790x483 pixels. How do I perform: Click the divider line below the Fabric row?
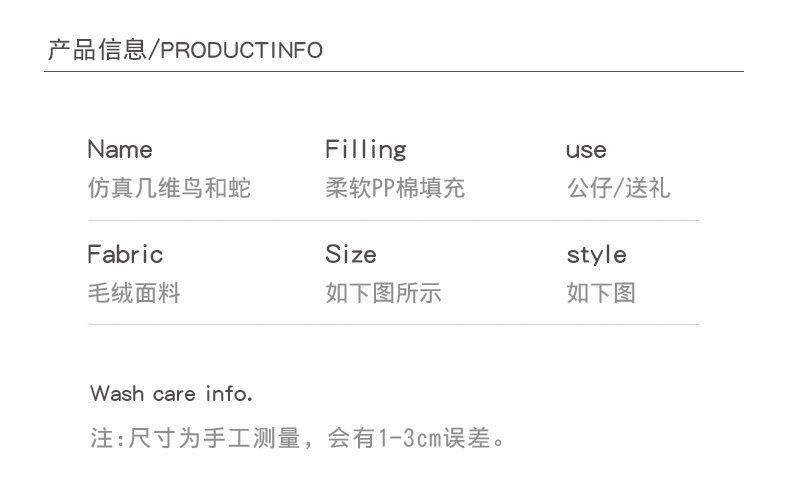[394, 325]
